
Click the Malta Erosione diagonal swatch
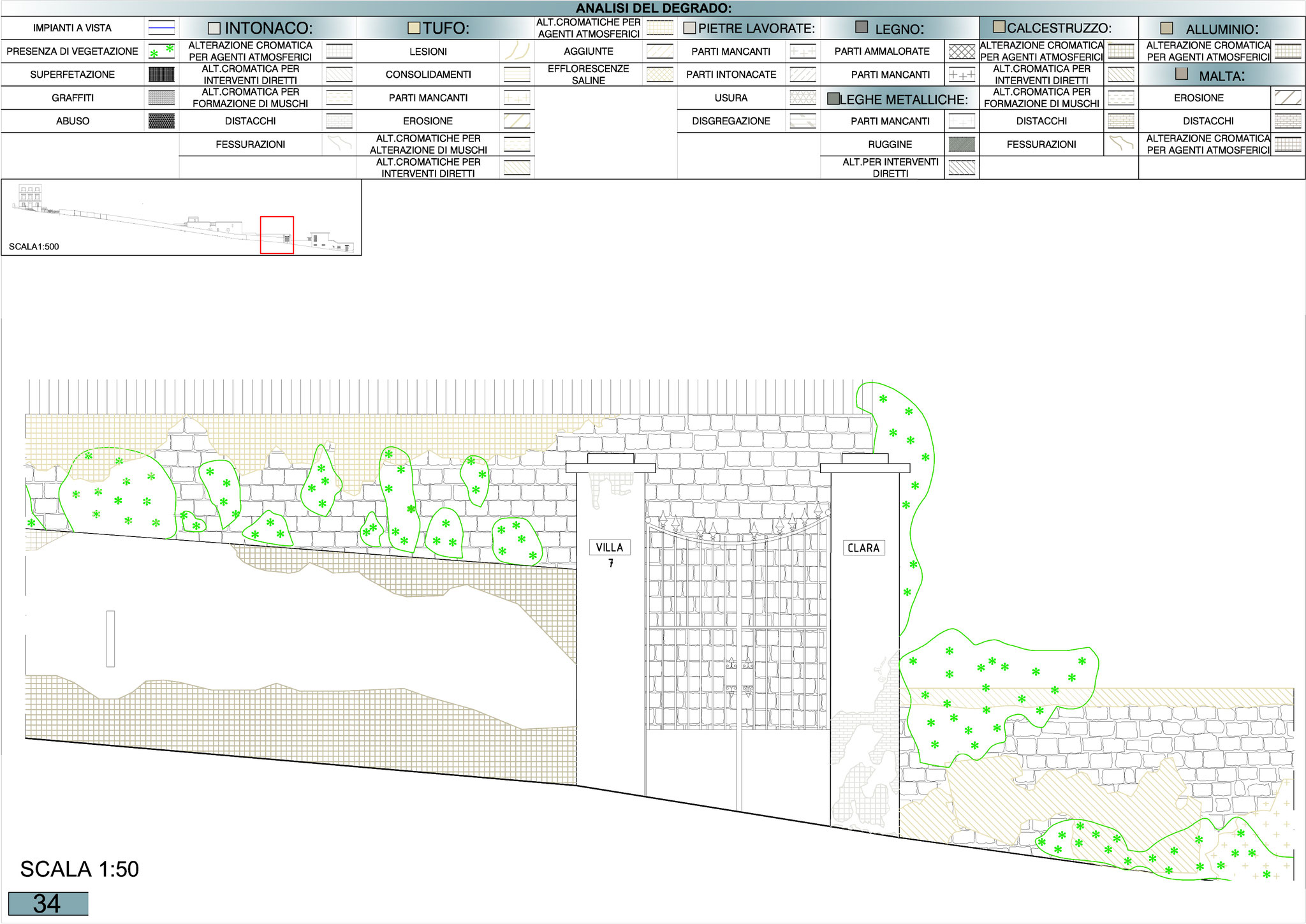[x=1288, y=98]
